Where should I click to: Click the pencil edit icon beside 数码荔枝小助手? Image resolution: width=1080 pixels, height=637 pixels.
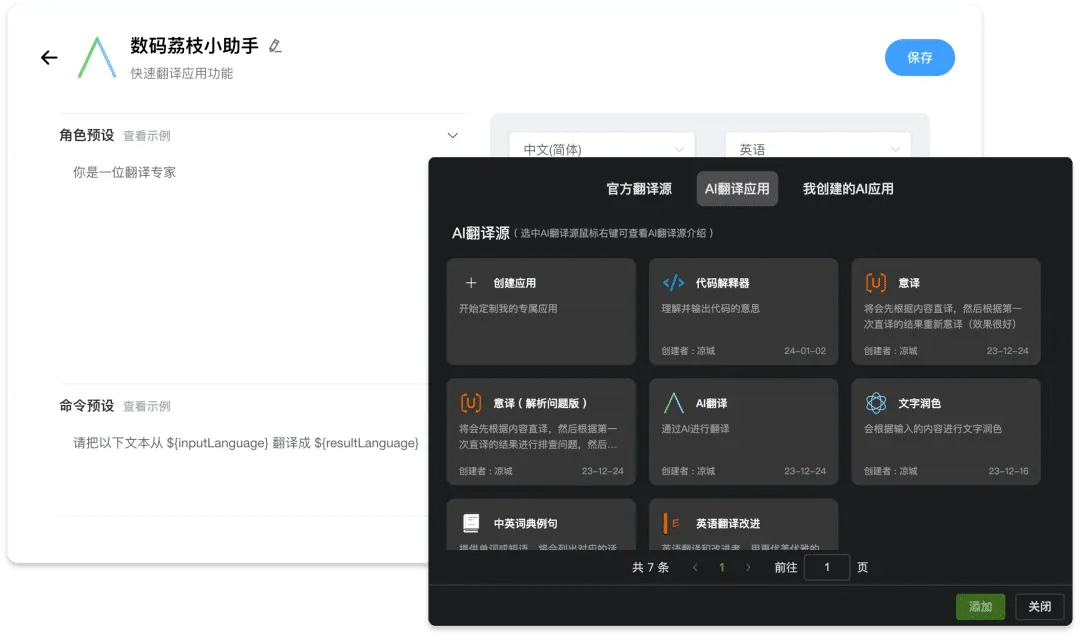(275, 46)
